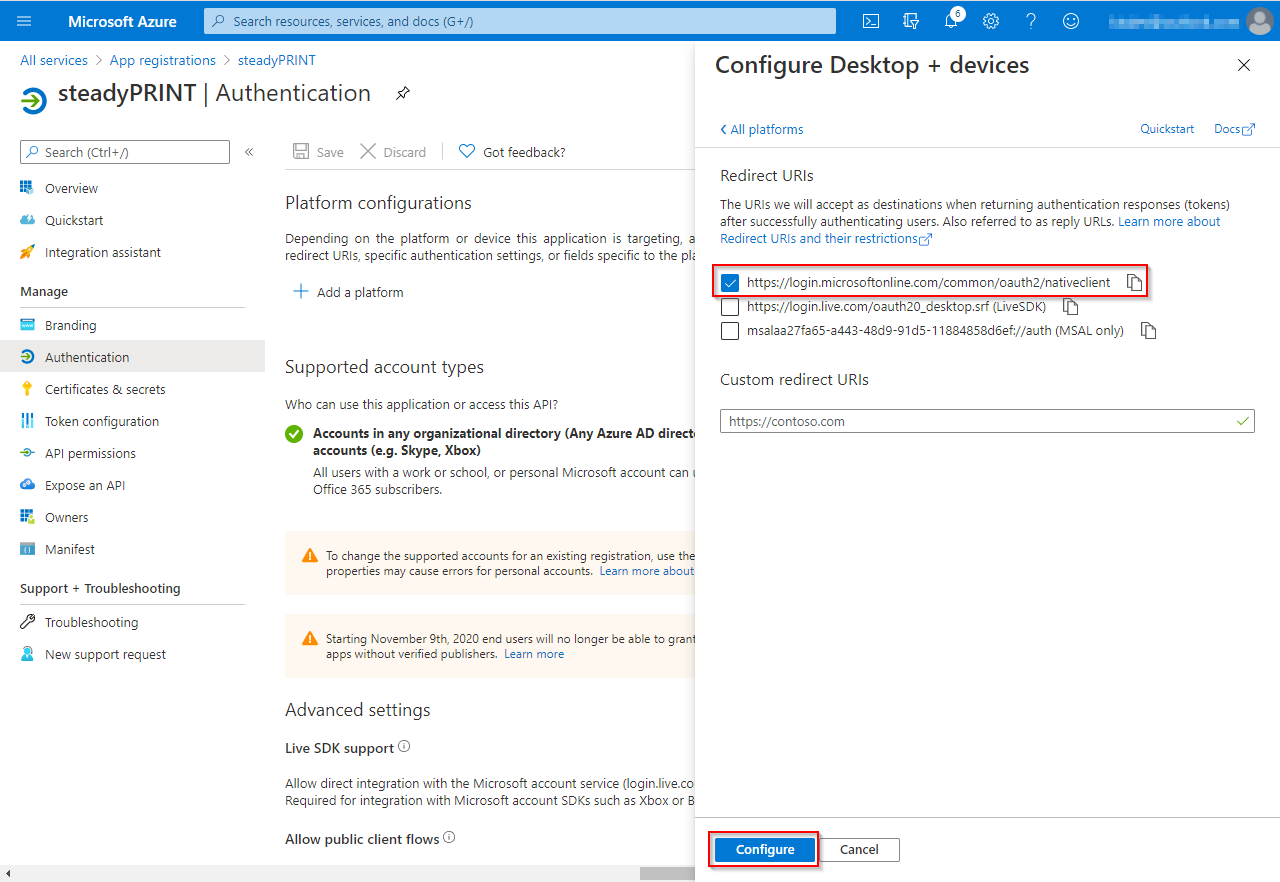Click Add a platform
The height and width of the screenshot is (882, 1280).
pos(348,292)
